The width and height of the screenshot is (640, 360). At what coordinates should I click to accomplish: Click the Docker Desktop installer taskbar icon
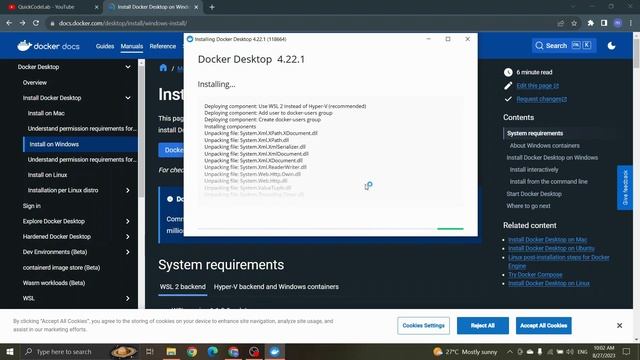pos(275,351)
